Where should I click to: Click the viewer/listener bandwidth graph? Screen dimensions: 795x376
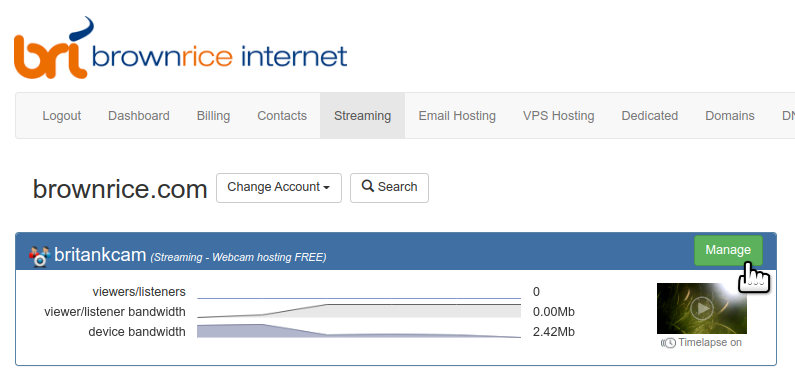(359, 311)
